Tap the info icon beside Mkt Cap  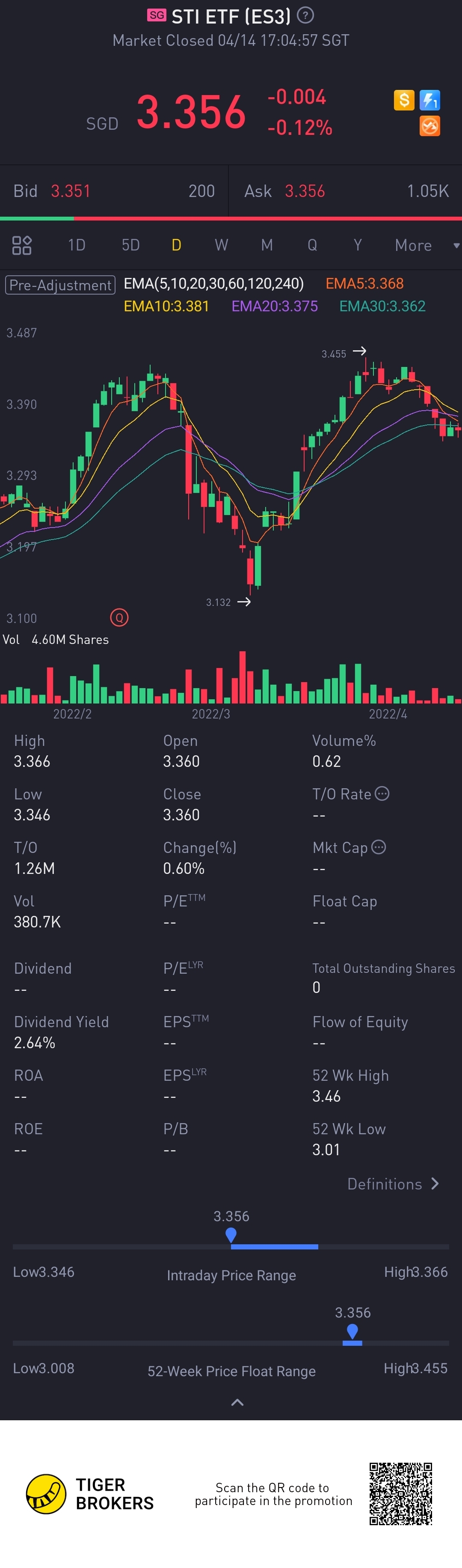coord(379,847)
